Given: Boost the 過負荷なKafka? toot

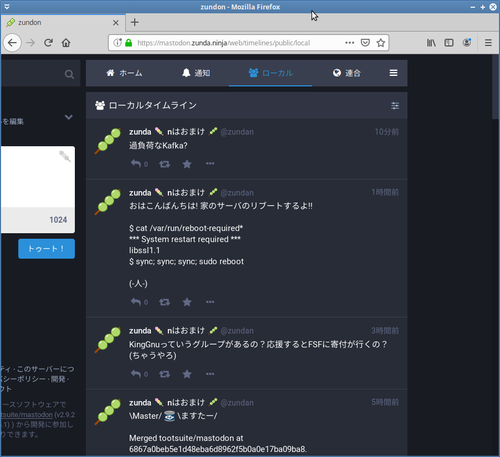Looking at the screenshot, I should tap(164, 164).
